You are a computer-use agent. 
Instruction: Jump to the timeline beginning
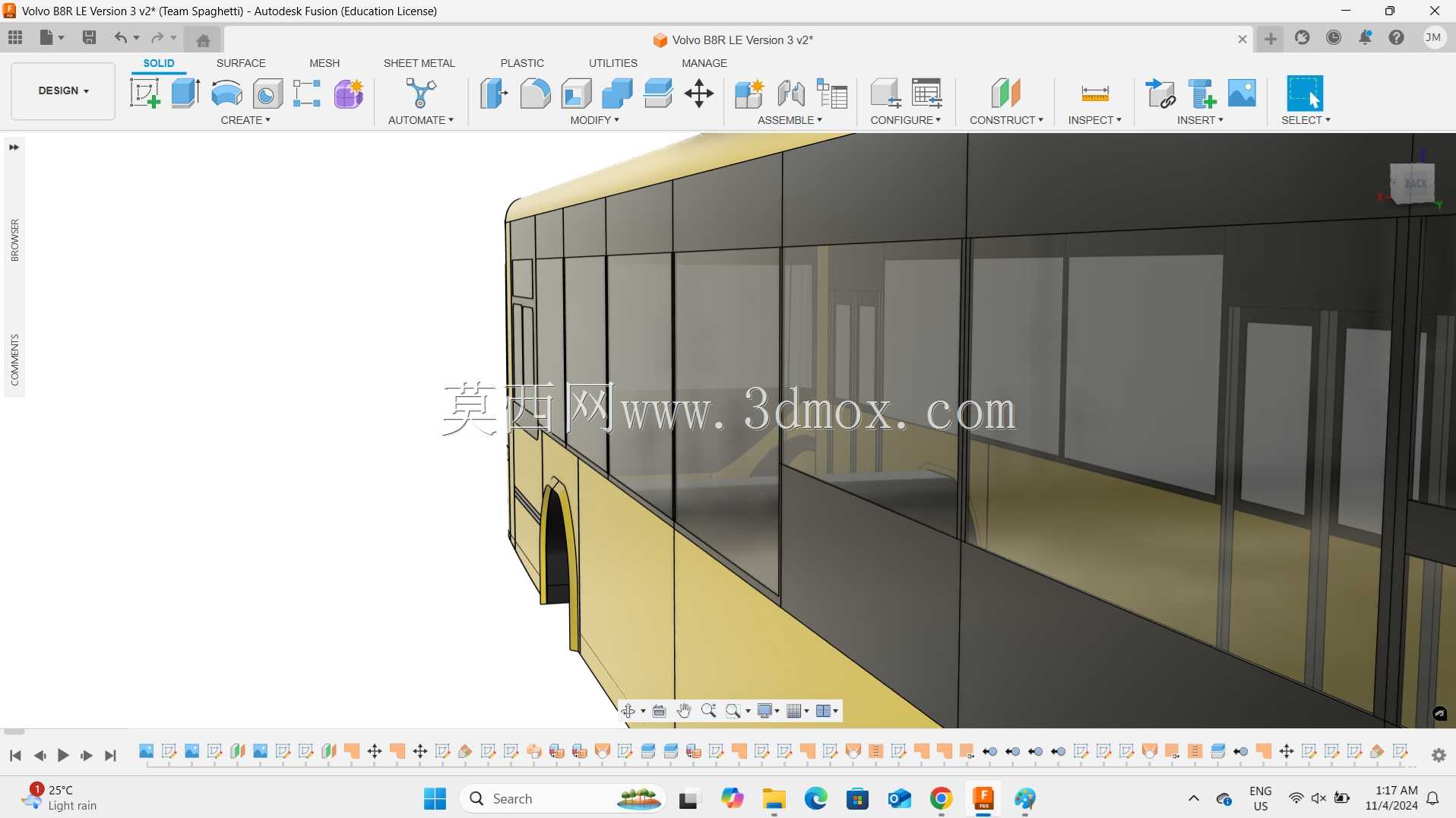point(15,755)
